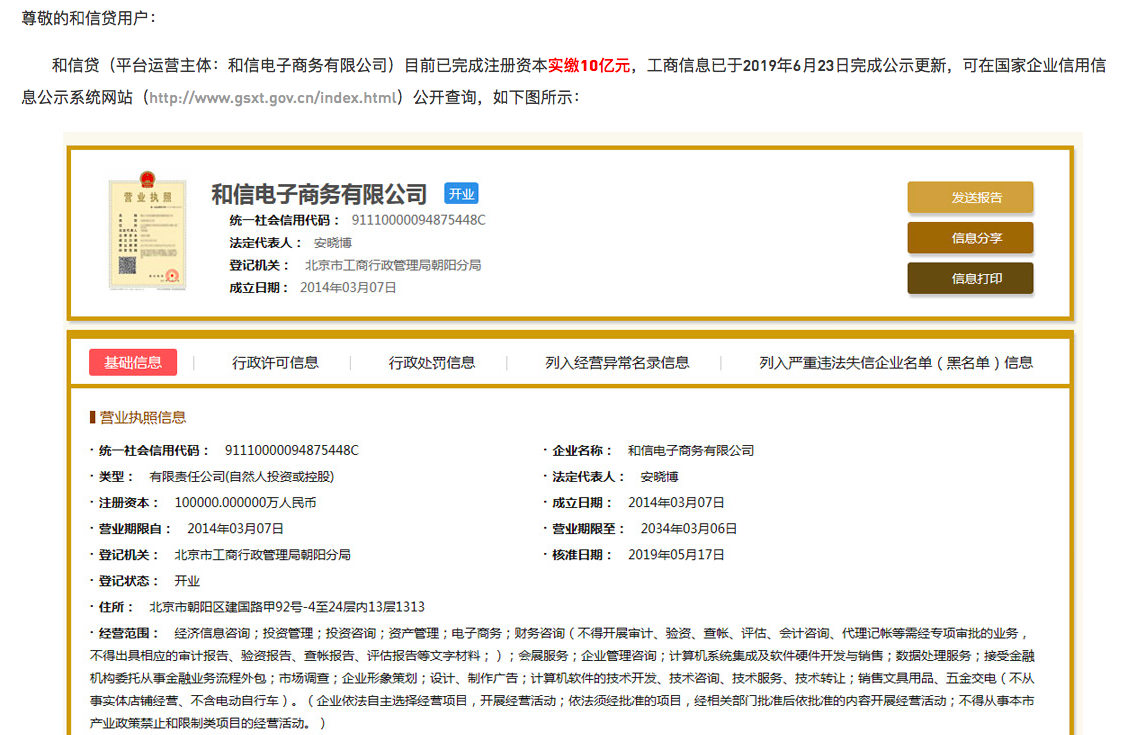The height and width of the screenshot is (735, 1124).
Task: Click the 注册资本 value 100000.000000万人民币
Action: pos(245,503)
